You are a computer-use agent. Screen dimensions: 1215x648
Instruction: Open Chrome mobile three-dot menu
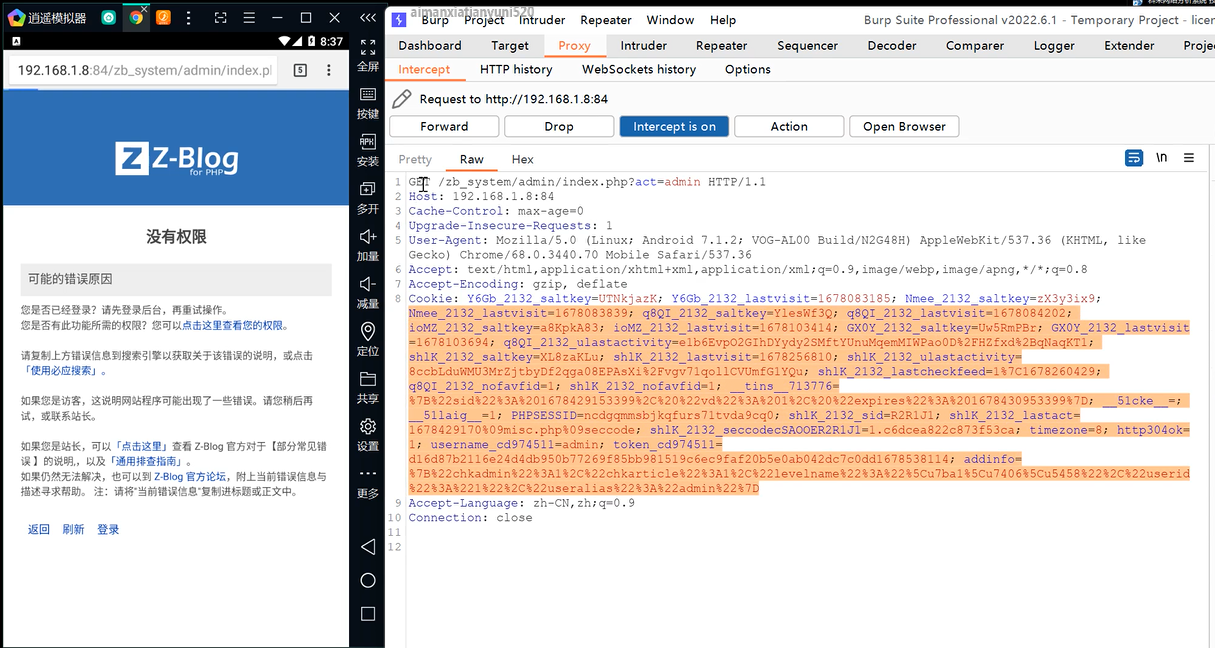click(x=329, y=70)
